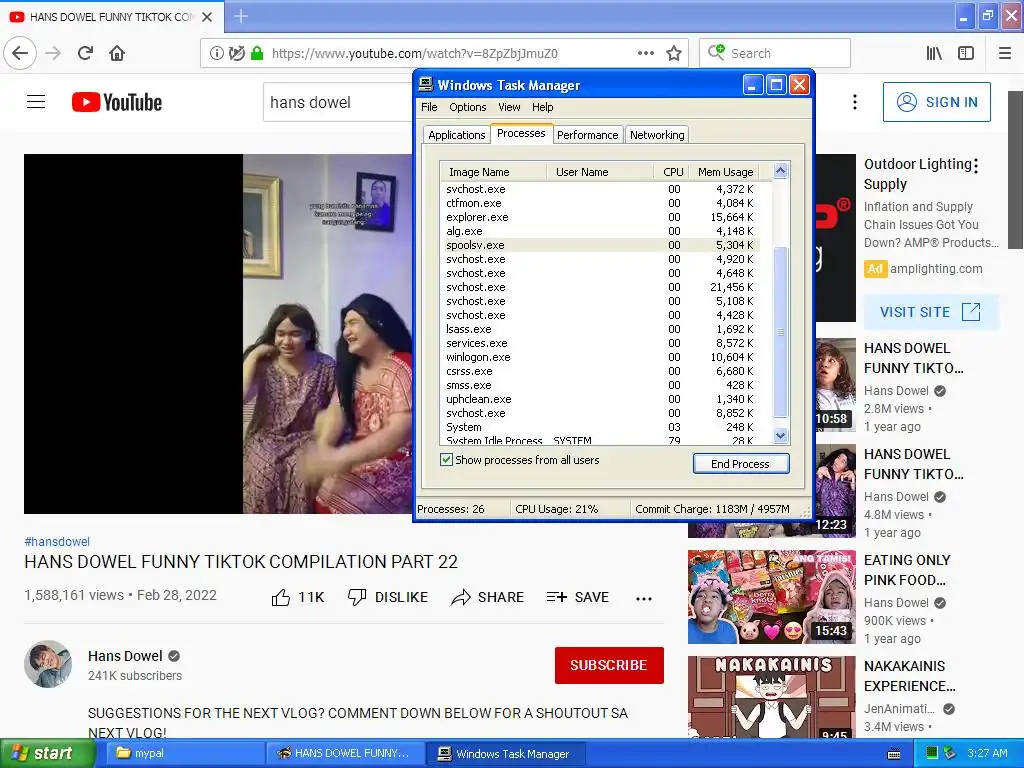Image resolution: width=1024 pixels, height=768 pixels.
Task: Click the browser forward arrow
Action: click(54, 53)
